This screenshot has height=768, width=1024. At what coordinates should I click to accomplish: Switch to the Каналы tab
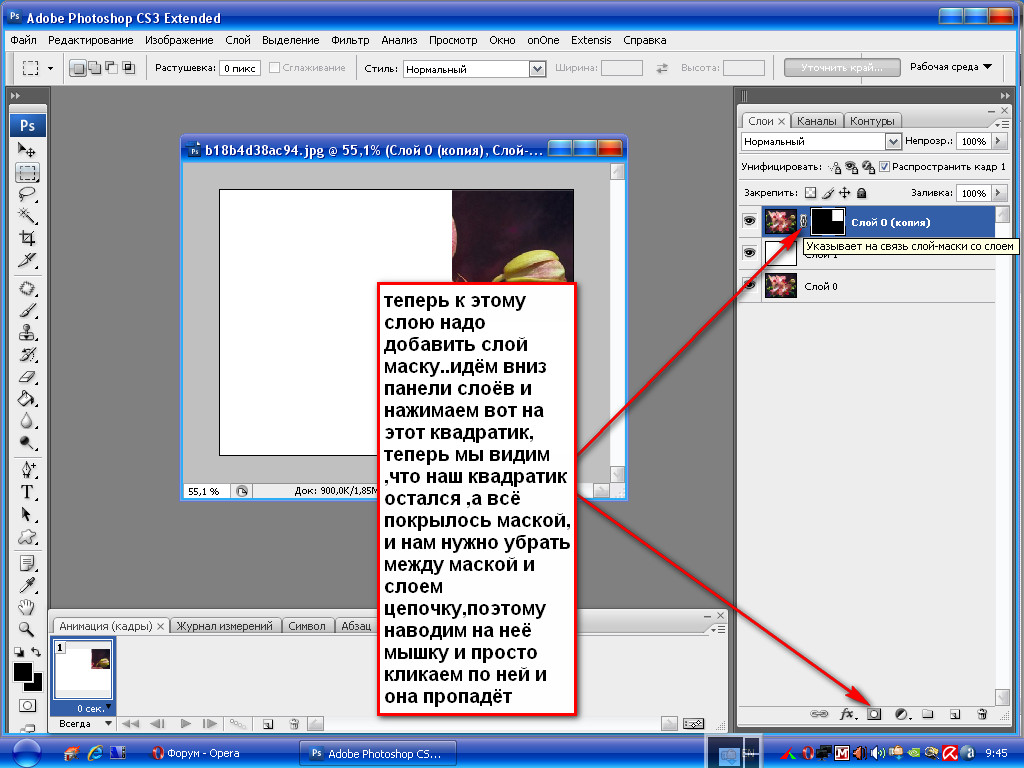pyautogui.click(x=816, y=121)
